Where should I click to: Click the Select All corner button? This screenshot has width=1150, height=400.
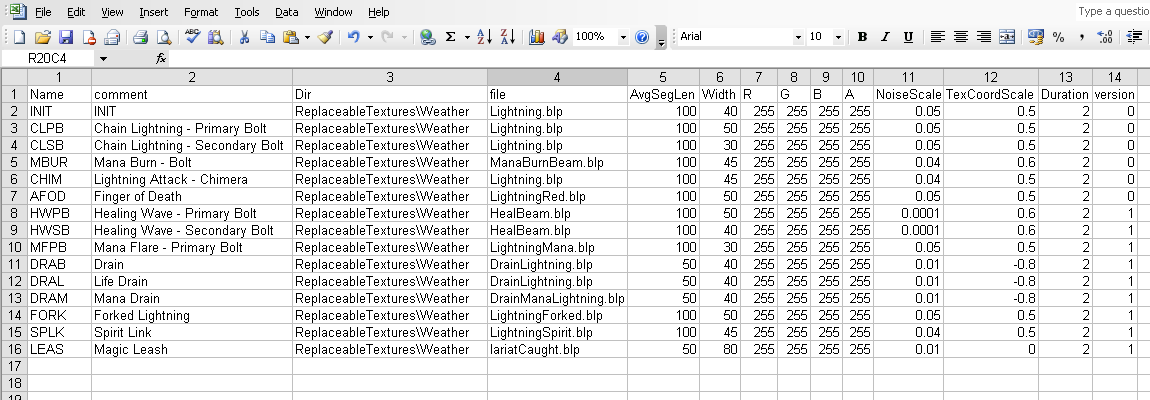(x=14, y=77)
